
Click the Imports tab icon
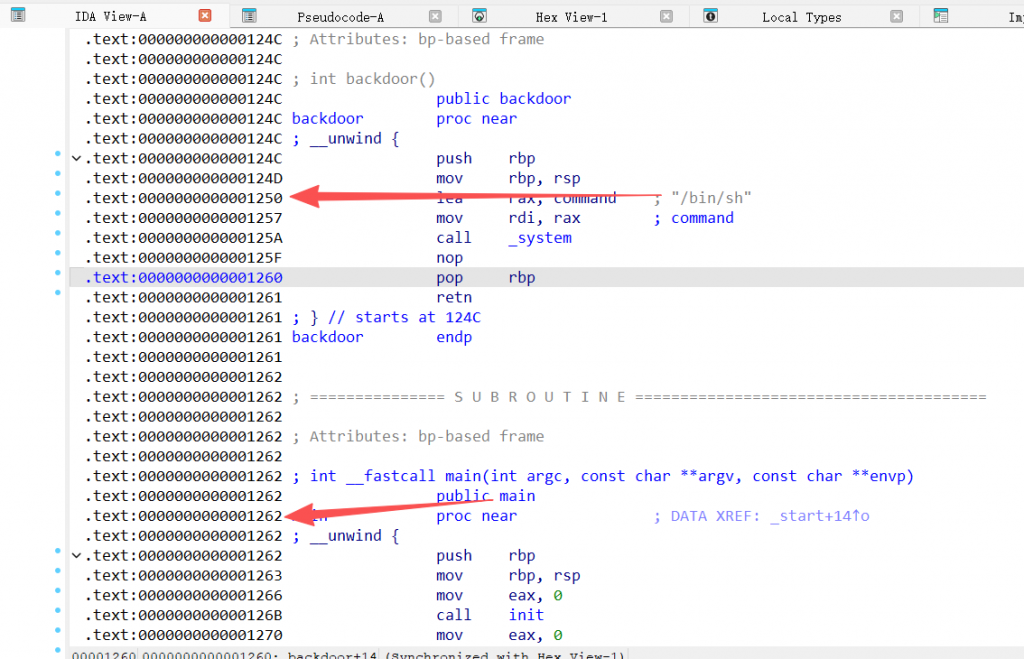[940, 16]
